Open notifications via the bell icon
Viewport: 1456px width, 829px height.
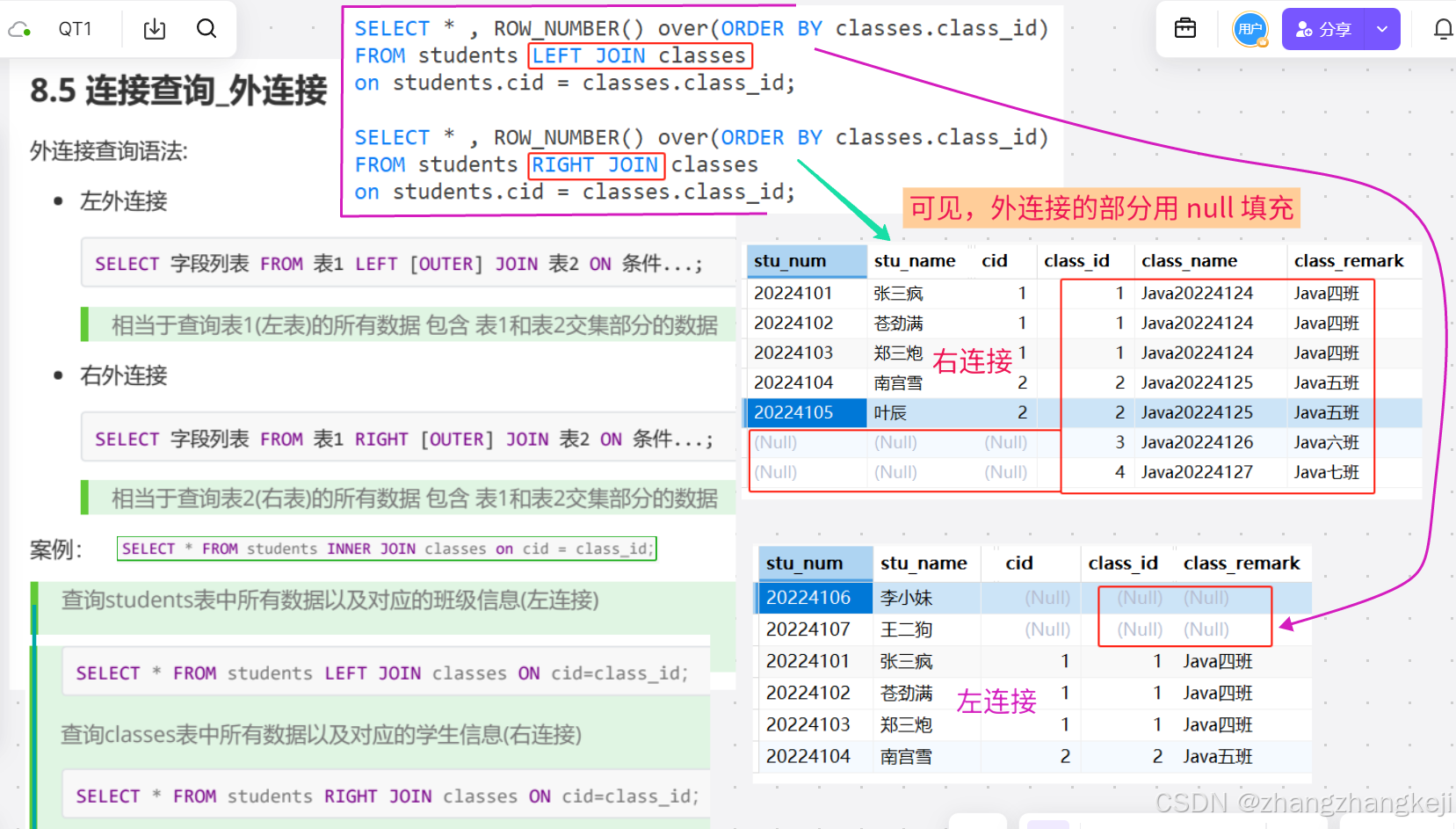tap(1442, 27)
